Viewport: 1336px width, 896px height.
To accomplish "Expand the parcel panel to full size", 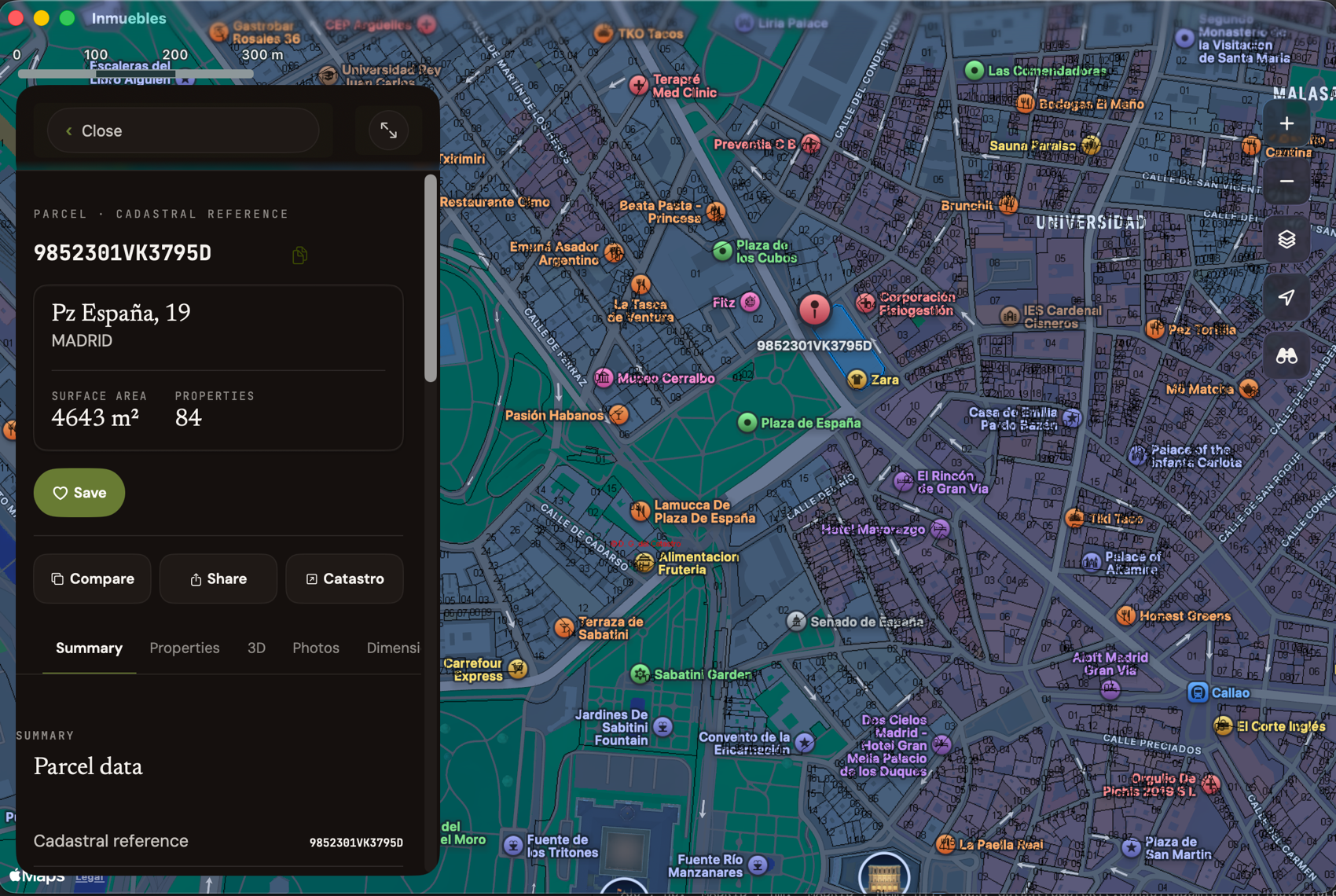I will 388,130.
